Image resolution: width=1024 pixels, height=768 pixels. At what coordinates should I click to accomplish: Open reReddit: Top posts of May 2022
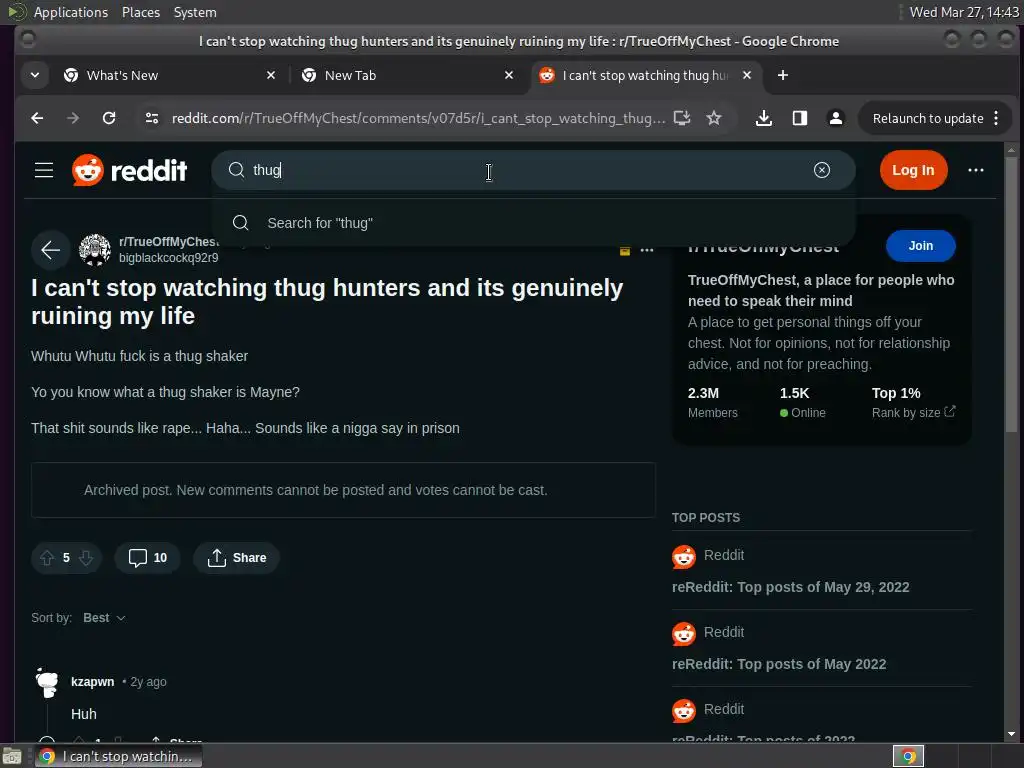click(778, 664)
